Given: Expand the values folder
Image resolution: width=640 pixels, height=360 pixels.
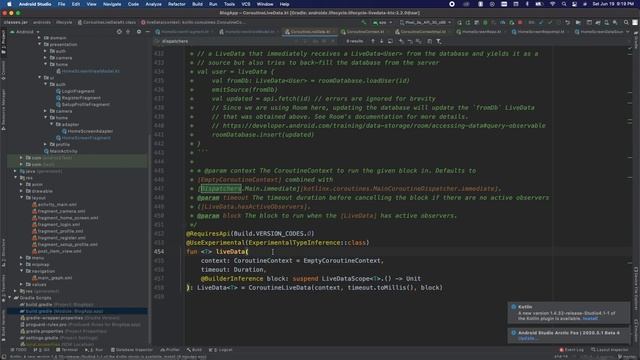Looking at the screenshot, I should [22, 284].
